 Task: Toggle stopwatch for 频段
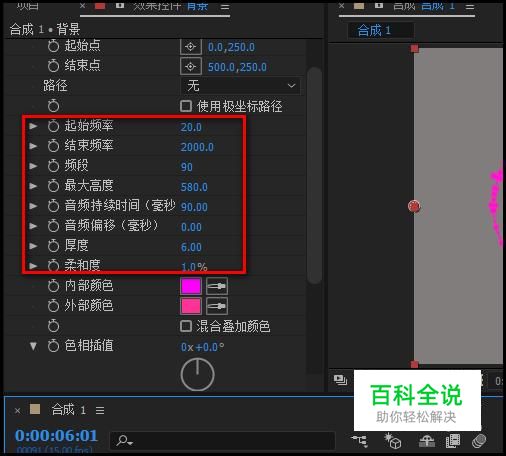(53, 166)
